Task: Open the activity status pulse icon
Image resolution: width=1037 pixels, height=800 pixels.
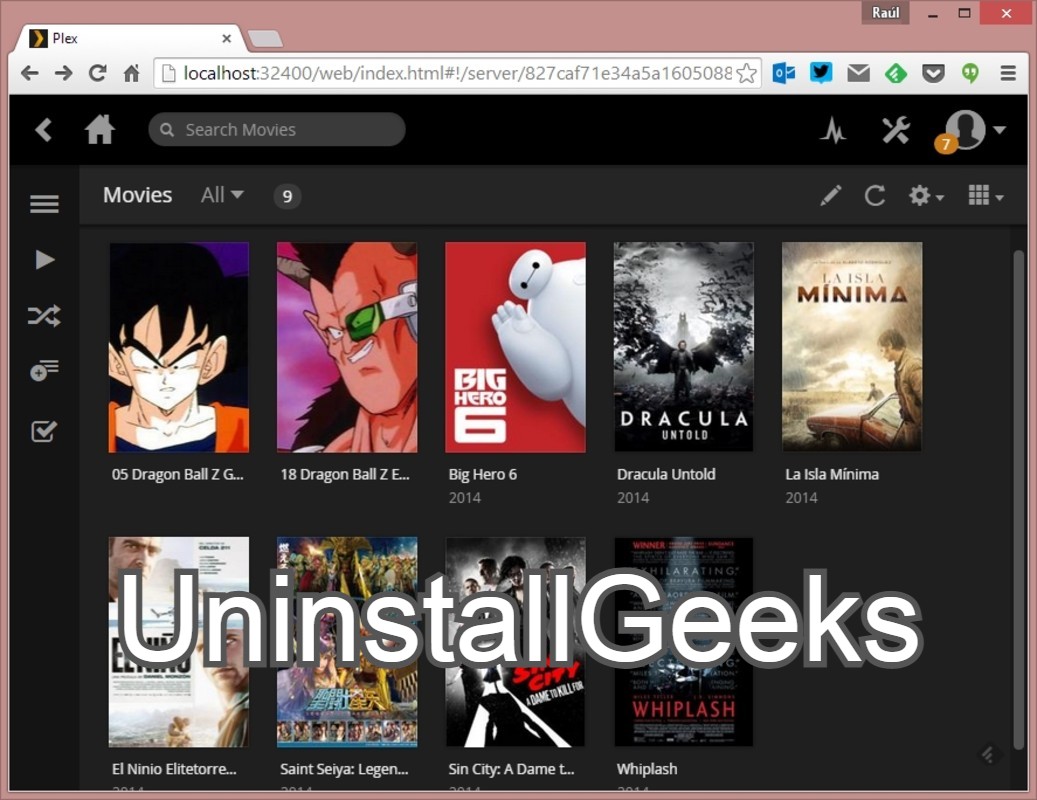Action: [833, 130]
